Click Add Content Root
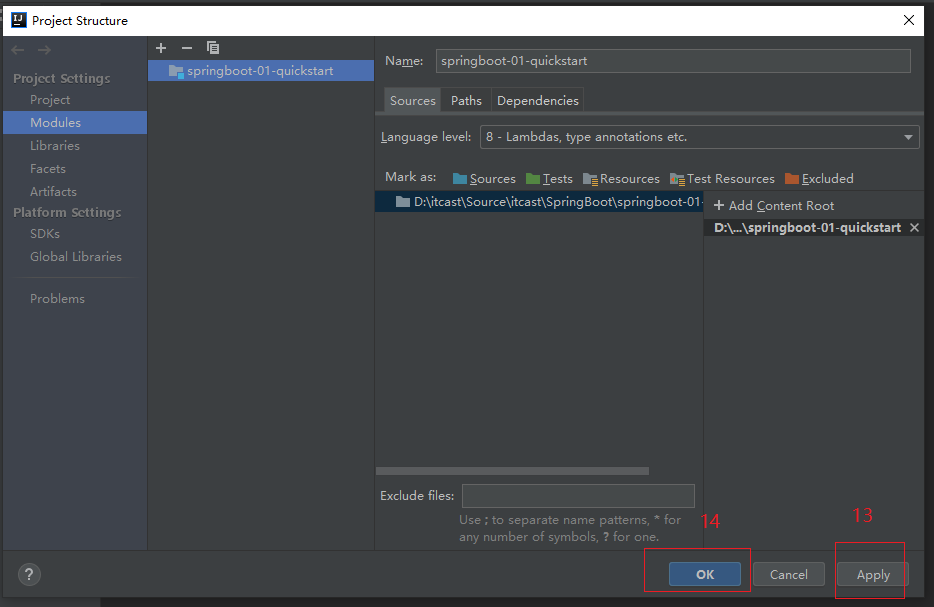This screenshot has width=934, height=607. [x=773, y=206]
